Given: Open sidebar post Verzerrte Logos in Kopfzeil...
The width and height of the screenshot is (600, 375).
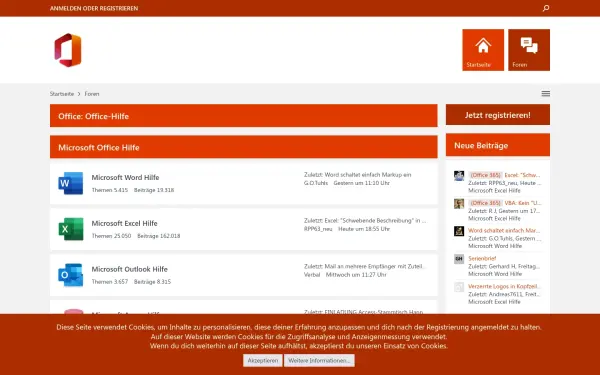Looking at the screenshot, I should click(x=504, y=287).
